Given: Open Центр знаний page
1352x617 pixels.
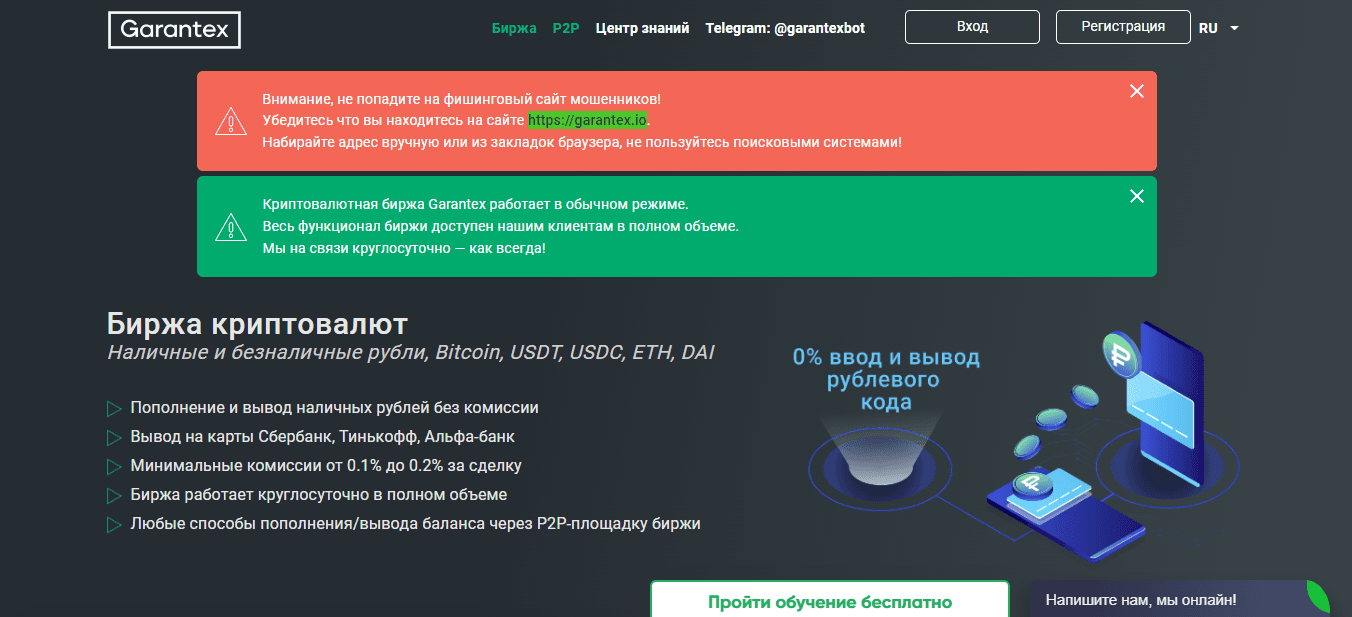Looking at the screenshot, I should 642,28.
